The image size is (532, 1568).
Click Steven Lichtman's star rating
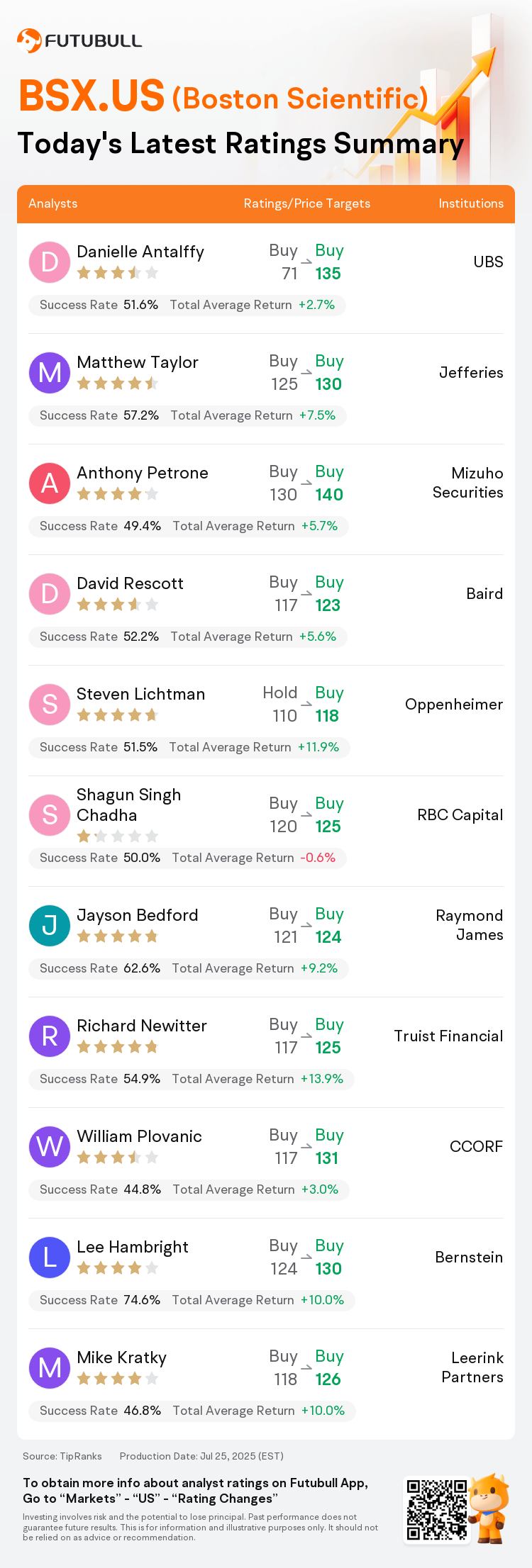[x=118, y=715]
